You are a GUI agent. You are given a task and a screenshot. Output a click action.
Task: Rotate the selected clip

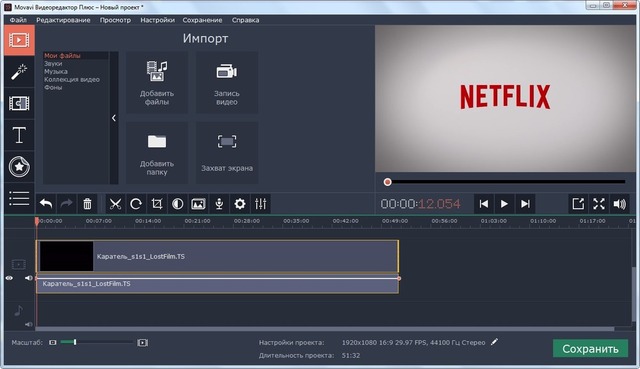tap(136, 204)
